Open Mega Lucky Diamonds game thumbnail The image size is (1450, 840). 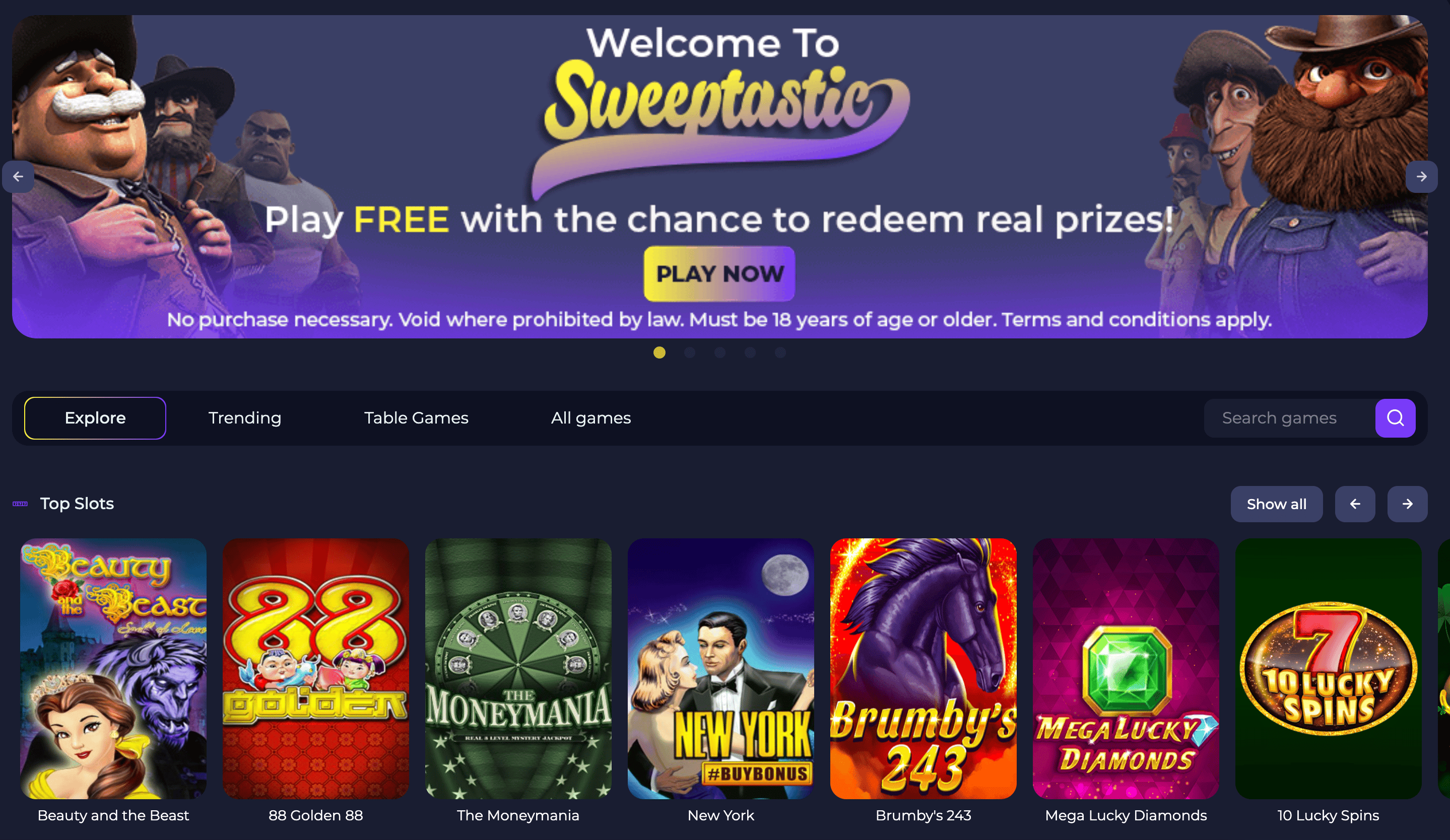(1126, 668)
